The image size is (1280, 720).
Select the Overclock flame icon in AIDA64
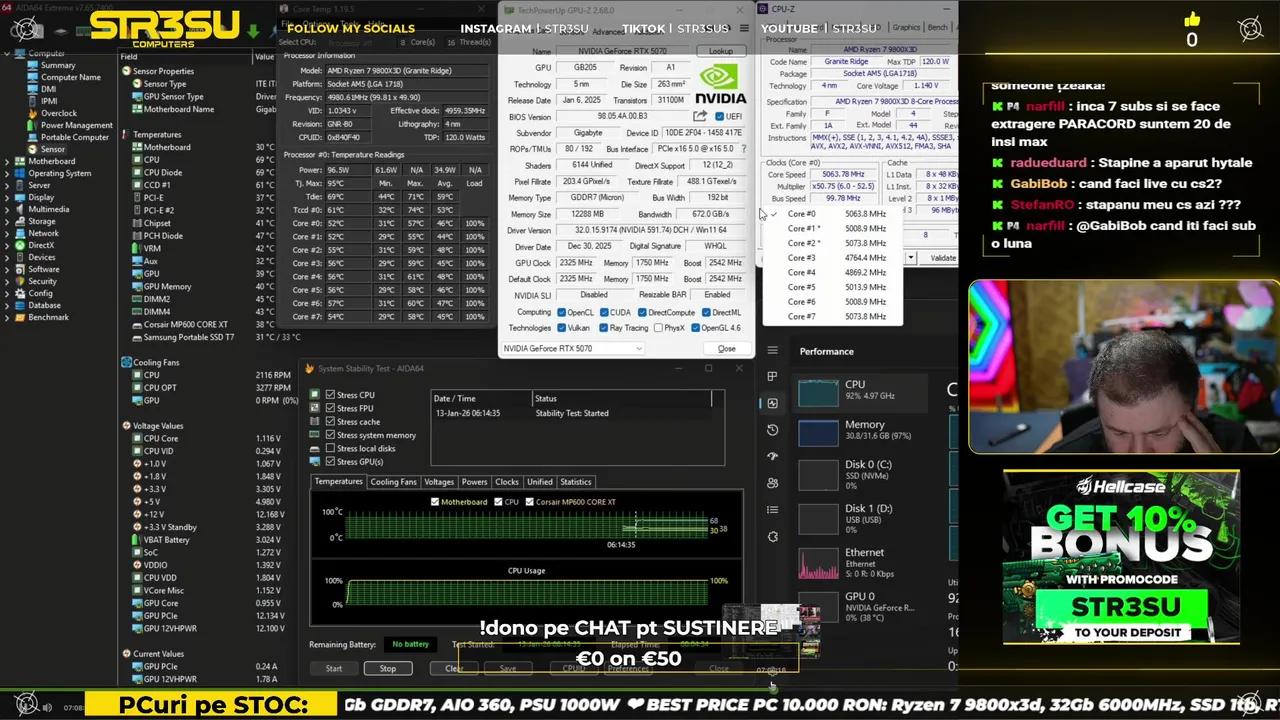click(x=33, y=113)
